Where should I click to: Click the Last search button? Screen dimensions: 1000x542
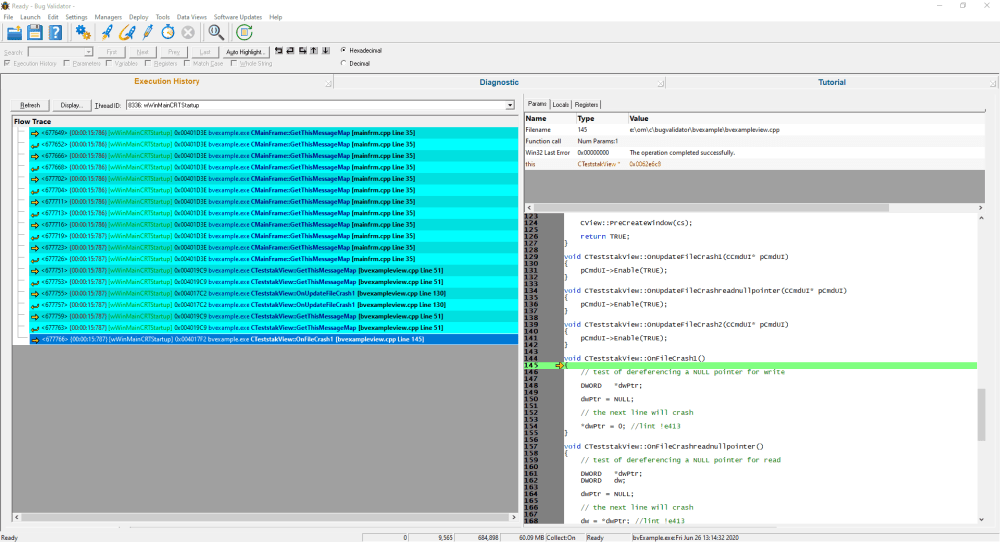205,52
